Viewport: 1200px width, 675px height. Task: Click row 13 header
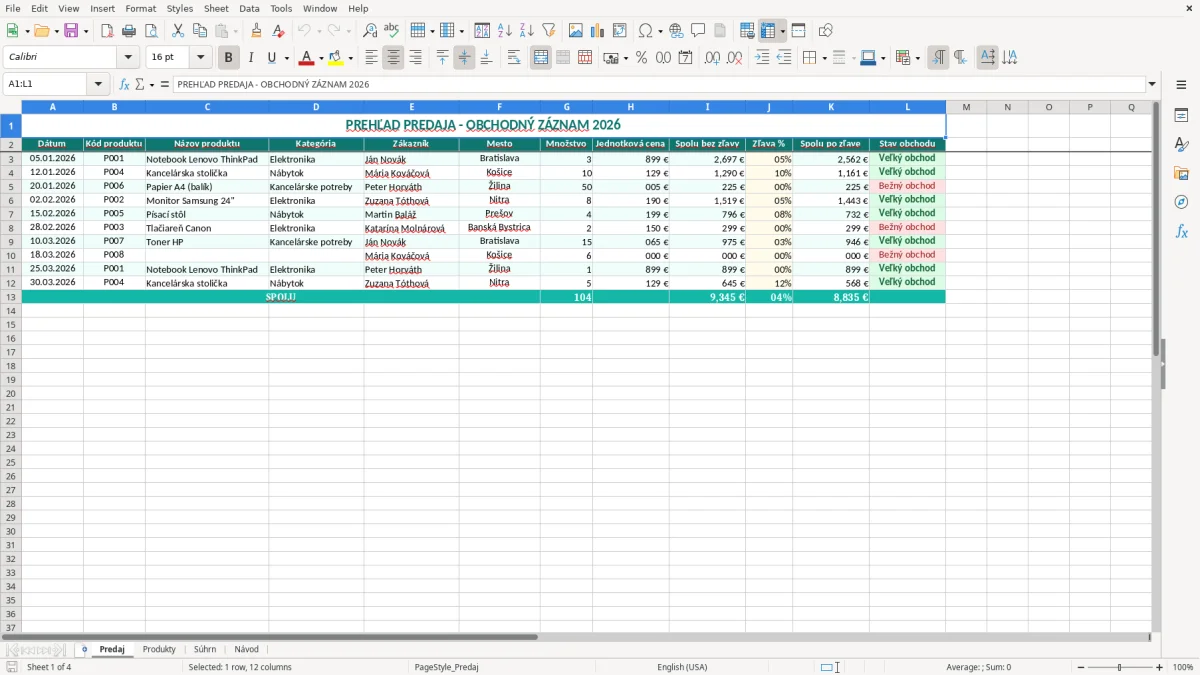tap(11, 297)
